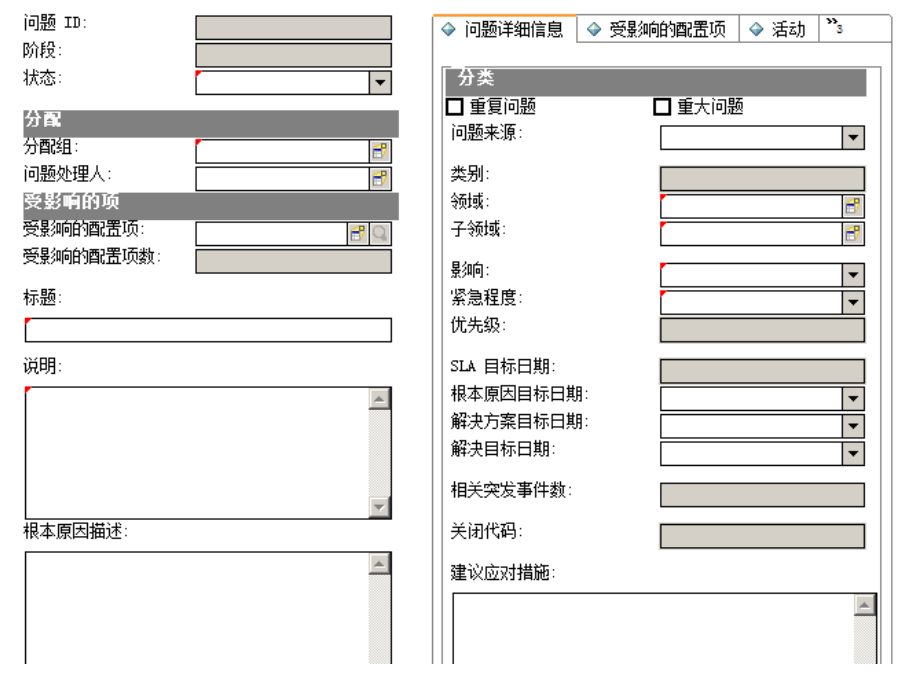Viewport: 900px width, 680px height.
Task: Click the lookup icon beside 领域 field
Action: pyautogui.click(x=853, y=206)
